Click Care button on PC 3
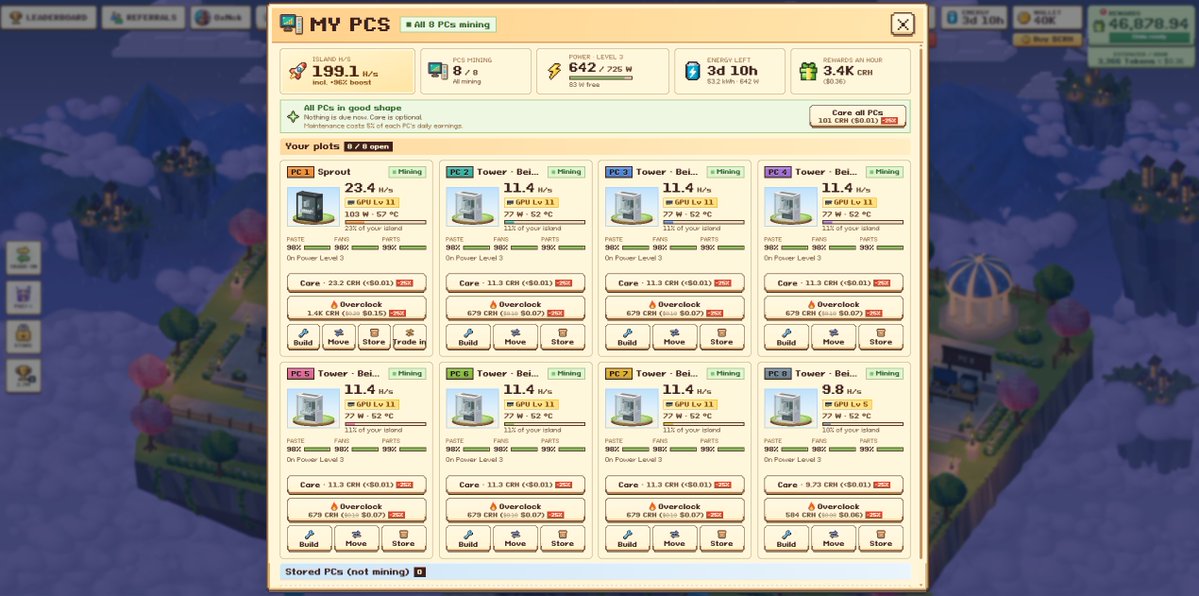The width and height of the screenshot is (1199, 596). 674,283
